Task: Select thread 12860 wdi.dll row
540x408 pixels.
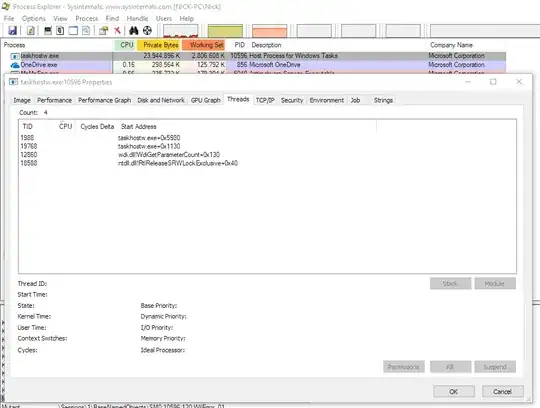Action: (x=267, y=155)
